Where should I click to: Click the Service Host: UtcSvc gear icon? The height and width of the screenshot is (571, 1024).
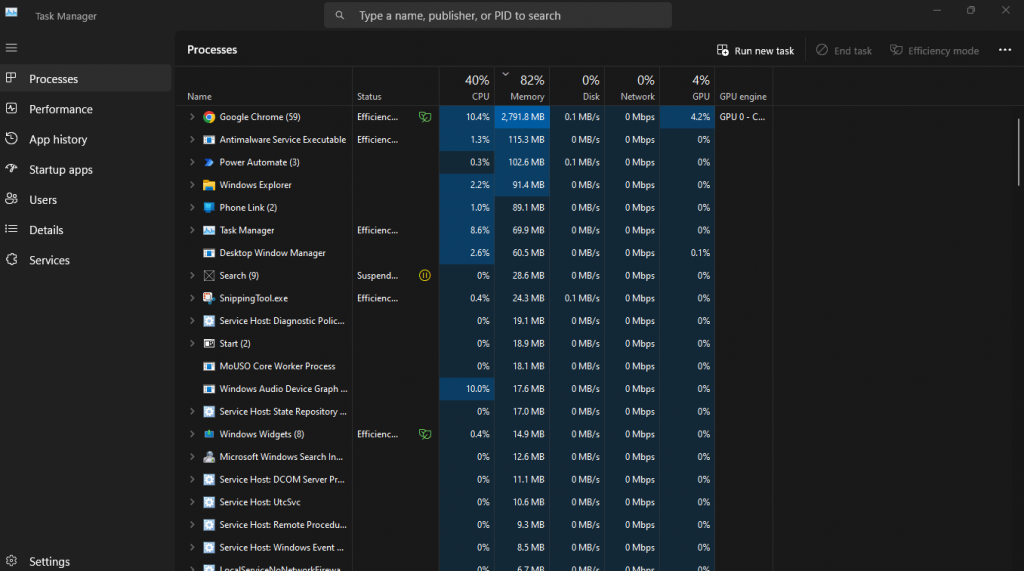(x=209, y=502)
